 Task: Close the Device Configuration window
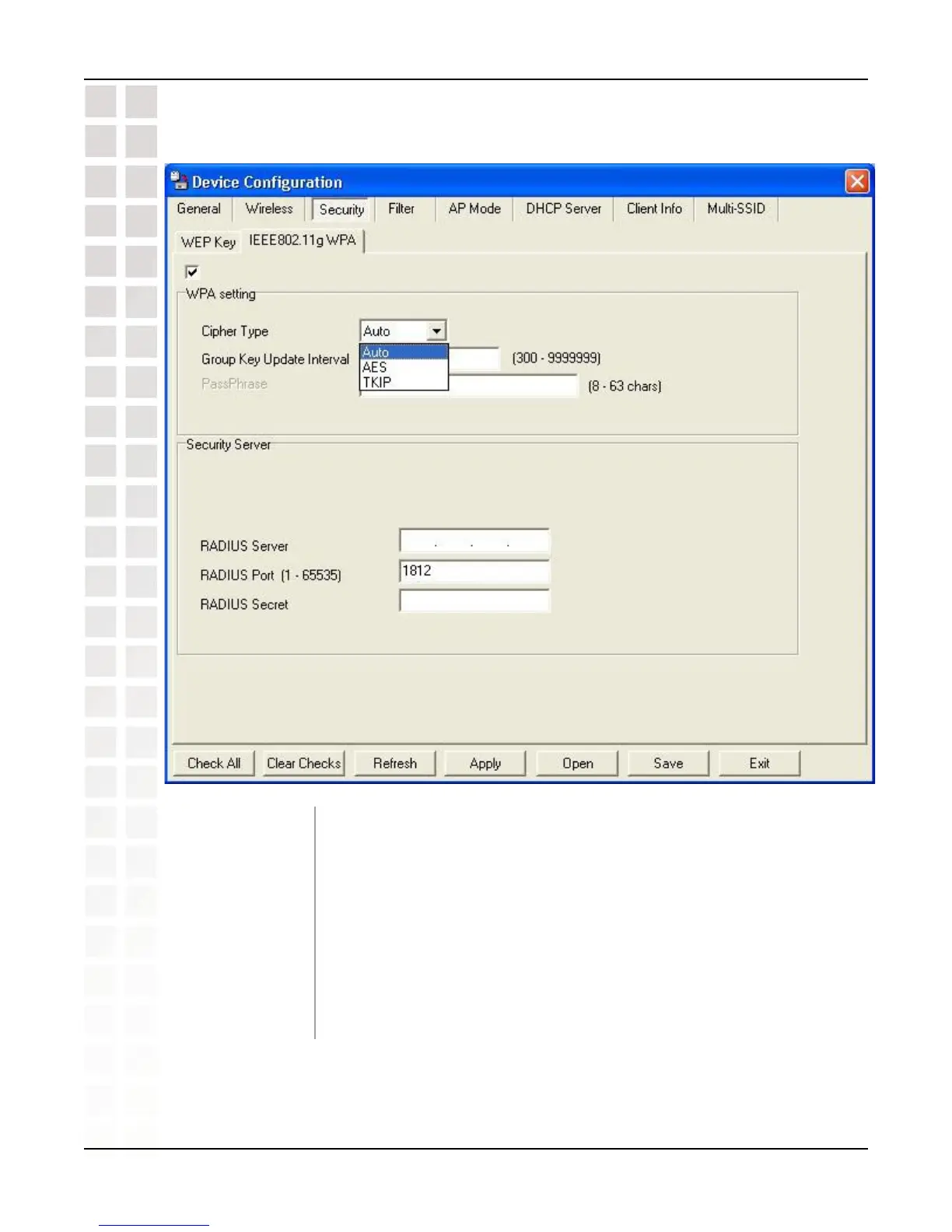pos(857,182)
